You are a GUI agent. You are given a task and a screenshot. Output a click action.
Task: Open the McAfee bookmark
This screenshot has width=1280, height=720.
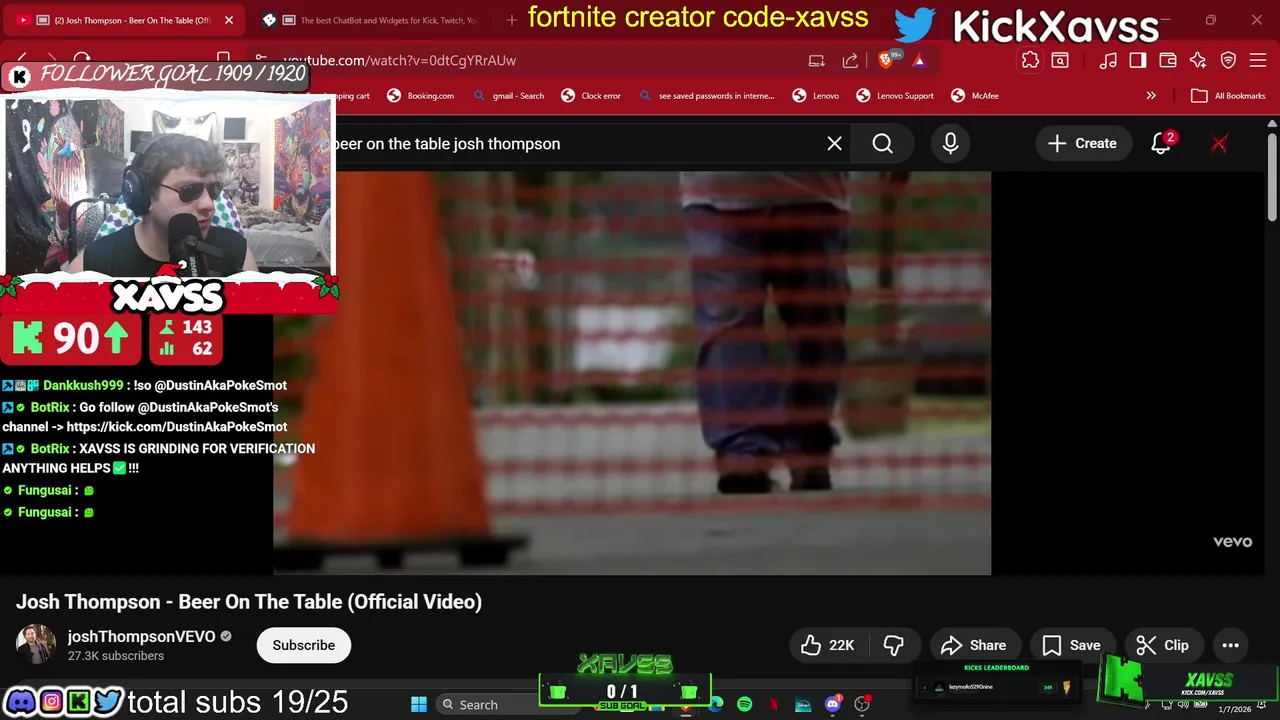click(x=975, y=96)
